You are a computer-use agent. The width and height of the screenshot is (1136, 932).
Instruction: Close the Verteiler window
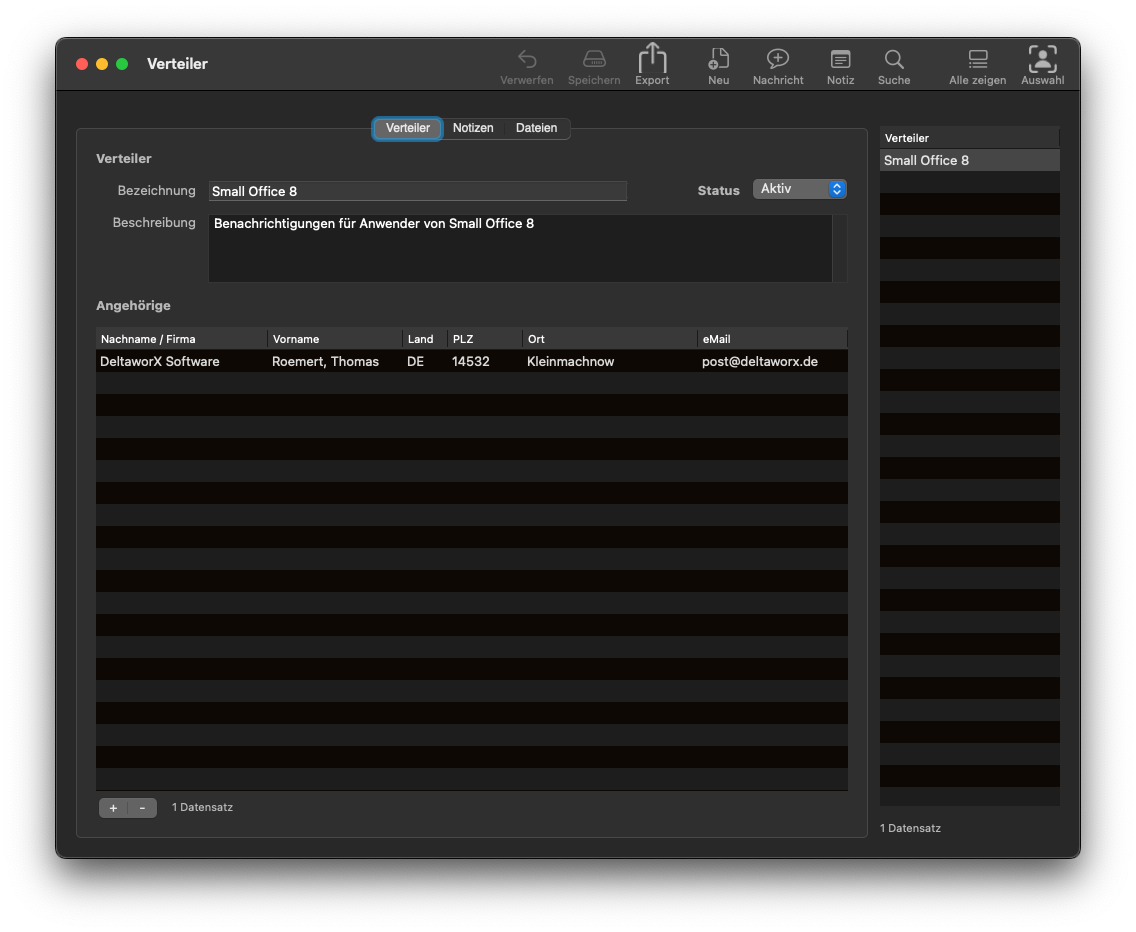[82, 64]
